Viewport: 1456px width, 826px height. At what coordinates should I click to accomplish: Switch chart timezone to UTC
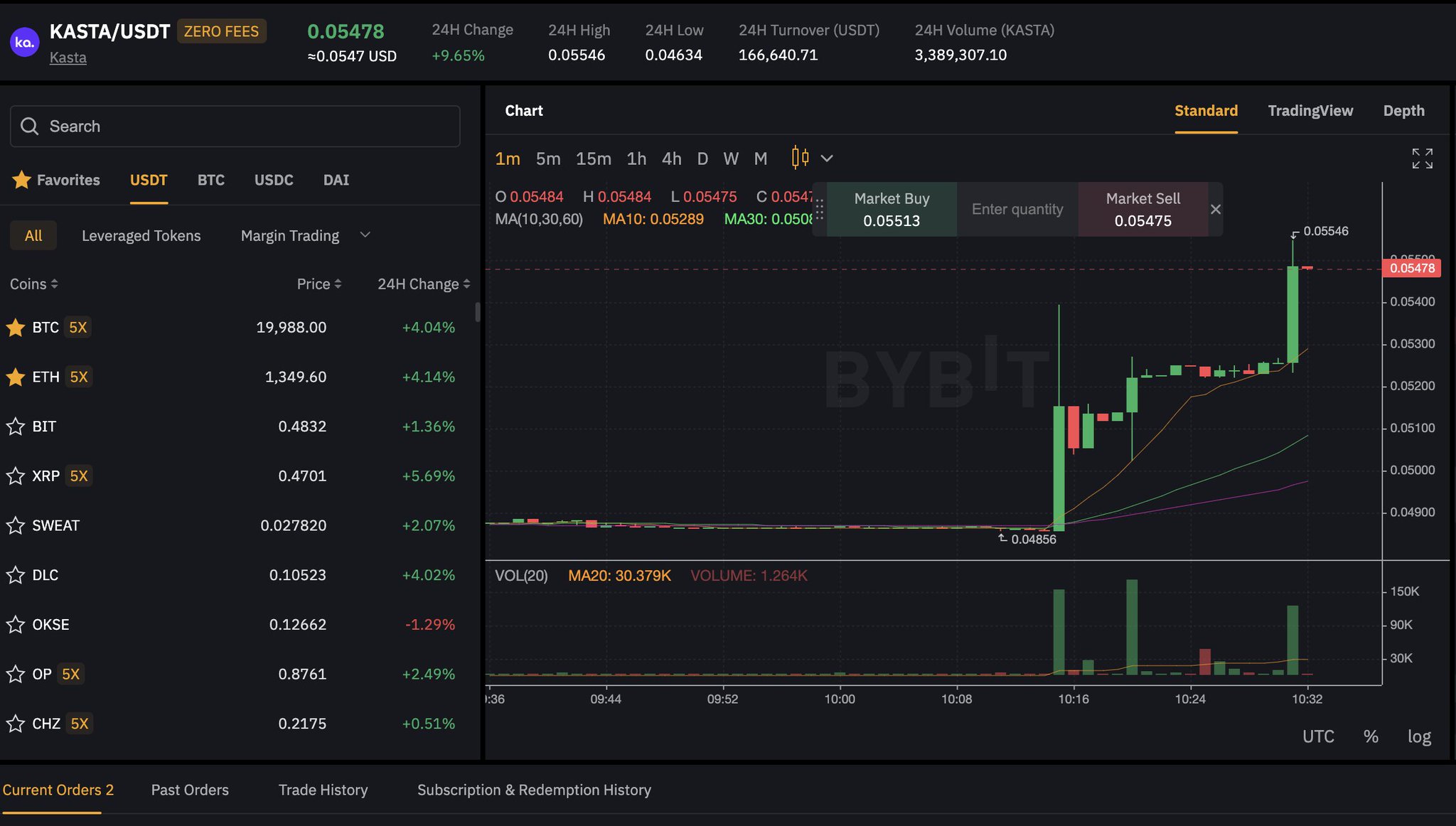1319,736
